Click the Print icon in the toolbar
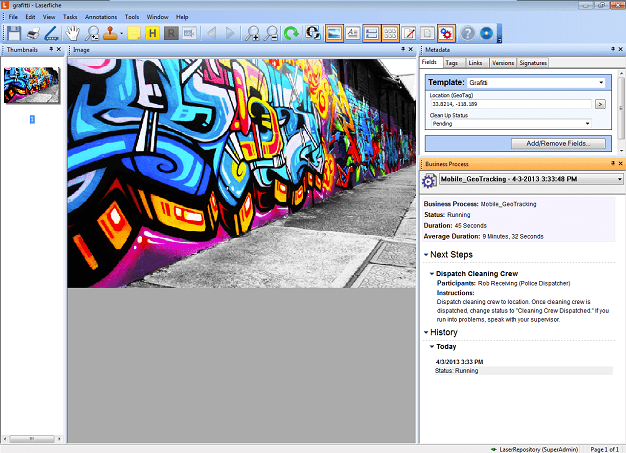626x453 pixels. 33,33
